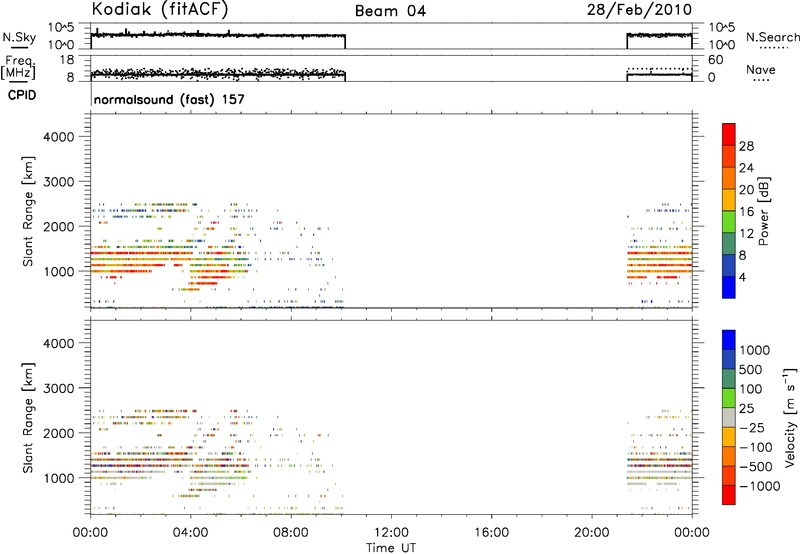800x554 pixels.
Task: Click the Velocity [m s⁻¹] colorbar title
Action: click(790, 417)
